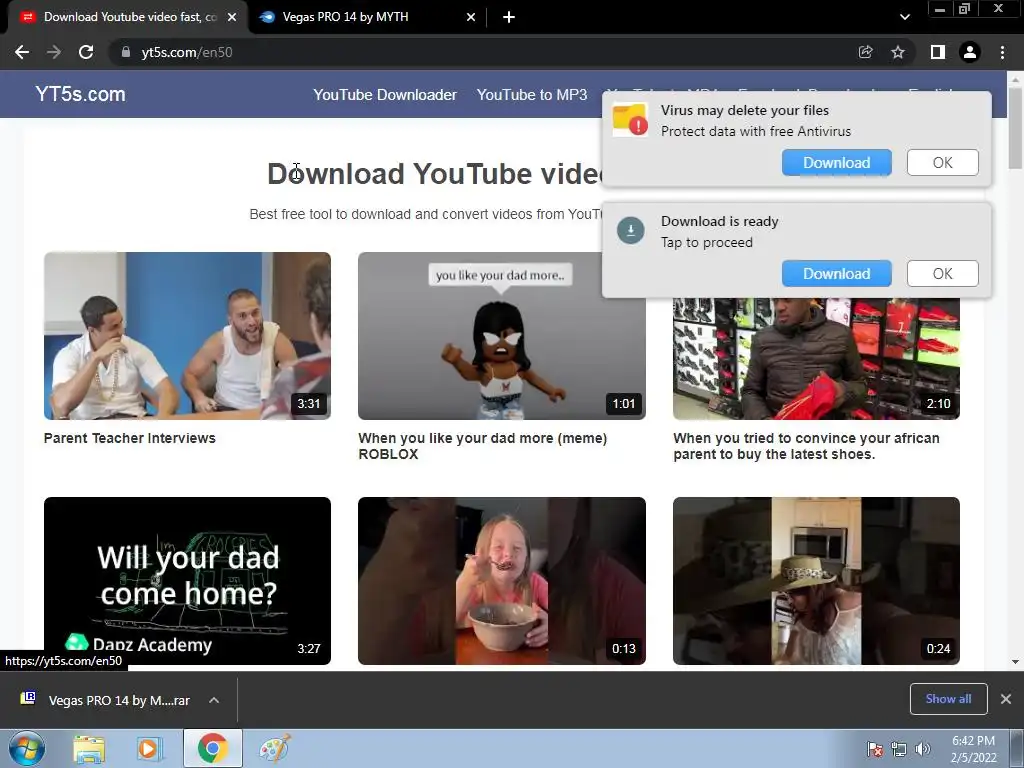This screenshot has height=768, width=1024.
Task: Expand the downloaded rar file options chevron
Action: 214,700
